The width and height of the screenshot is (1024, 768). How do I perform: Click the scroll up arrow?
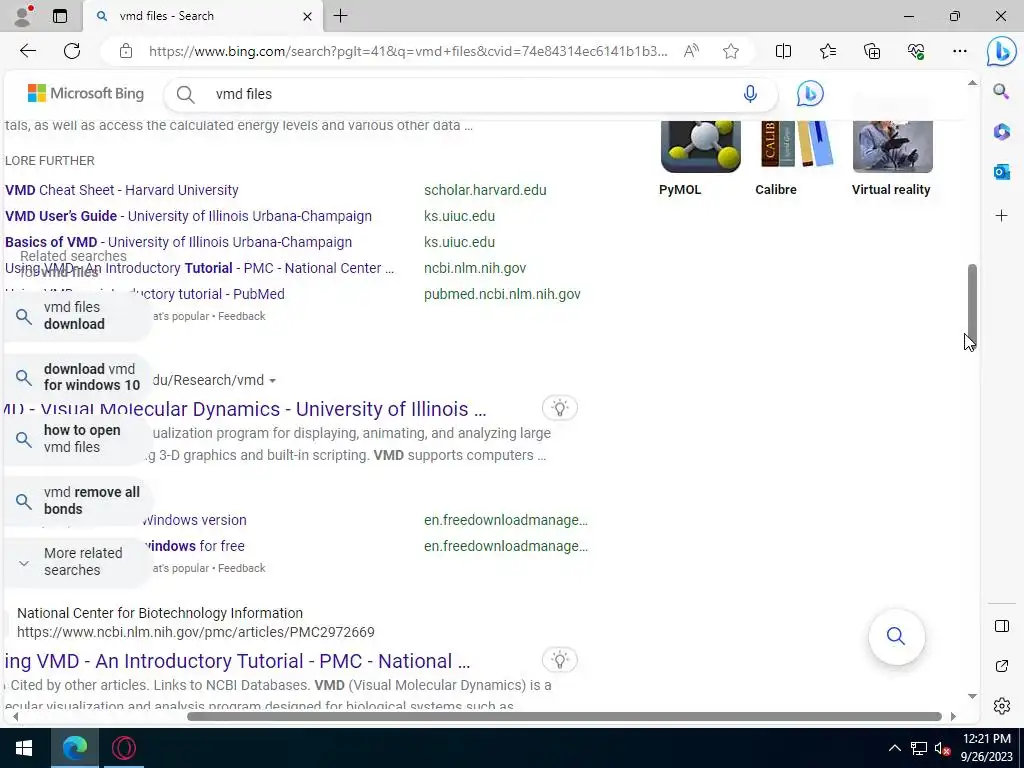[972, 83]
